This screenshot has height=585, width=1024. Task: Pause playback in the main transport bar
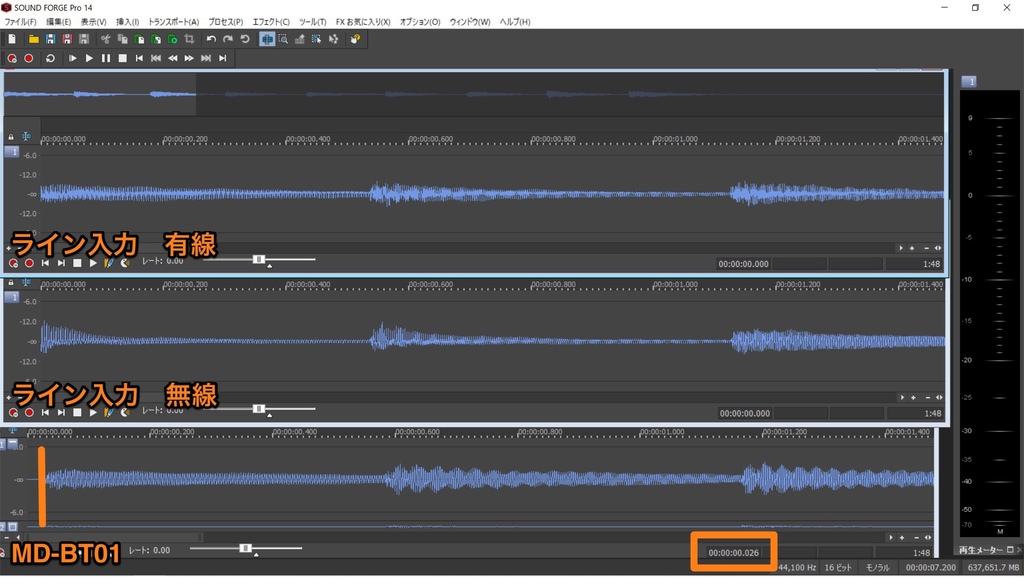106,58
